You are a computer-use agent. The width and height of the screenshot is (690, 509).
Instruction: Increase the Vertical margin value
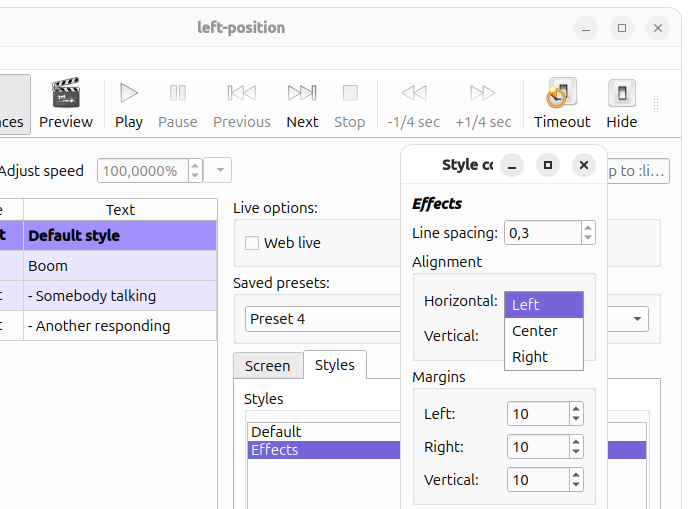click(576, 474)
